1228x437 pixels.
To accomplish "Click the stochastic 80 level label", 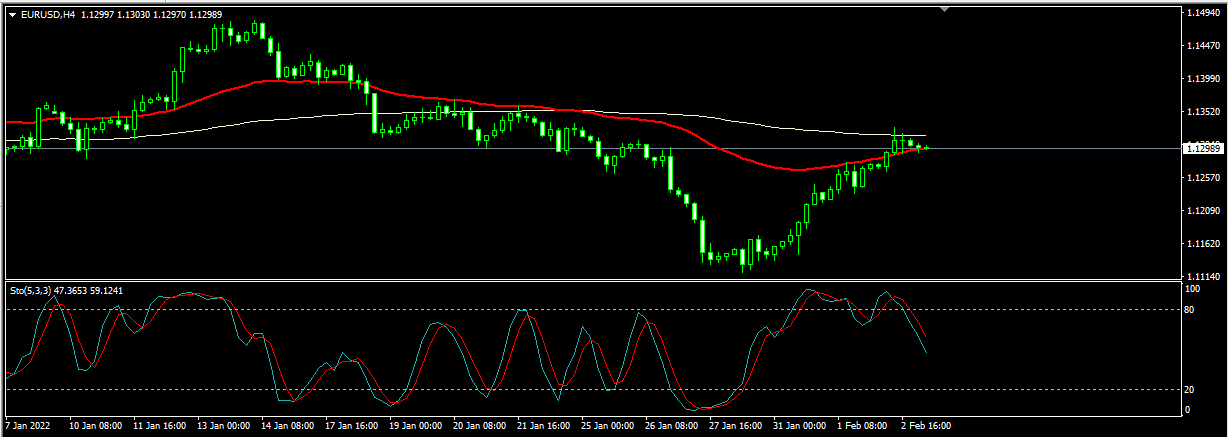I will tap(1190, 310).
